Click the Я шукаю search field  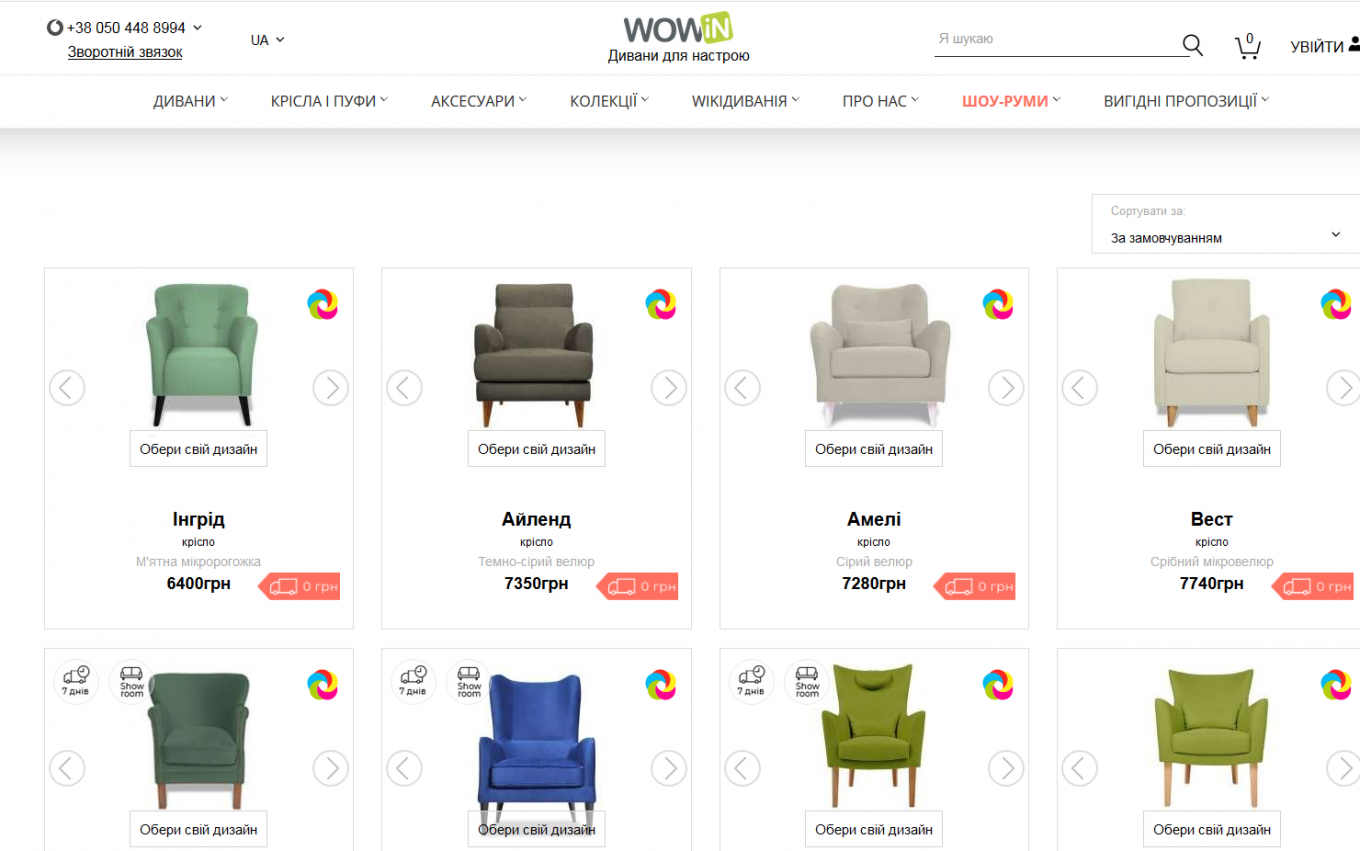pyautogui.click(x=1057, y=40)
